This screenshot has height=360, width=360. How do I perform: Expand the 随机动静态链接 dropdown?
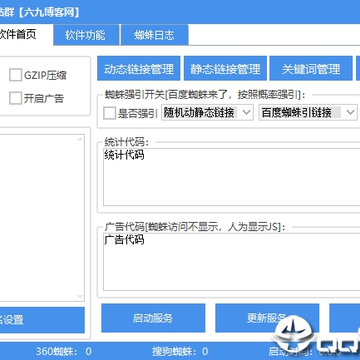pyautogui.click(x=208, y=112)
